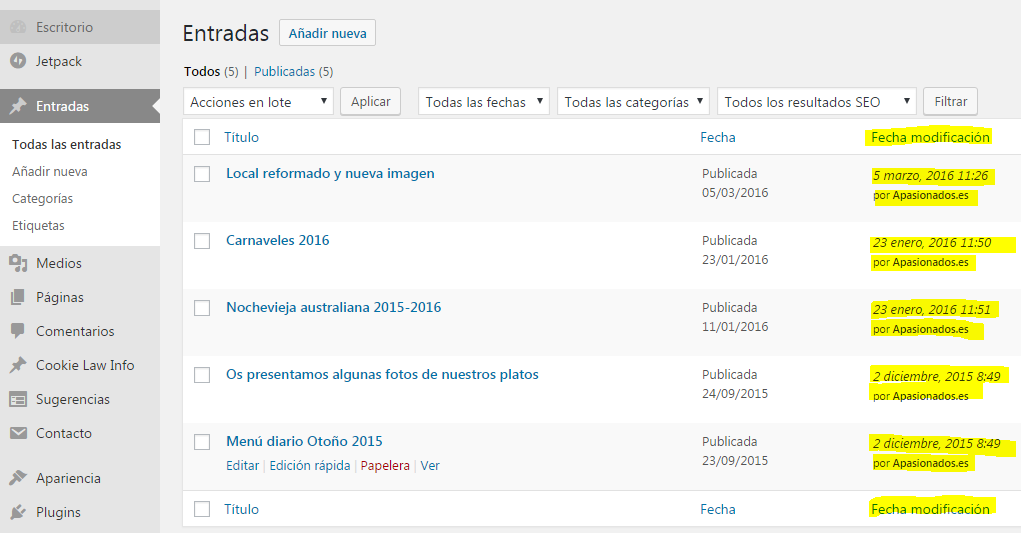
Task: Open Páginas in the sidebar
Action: coord(79,297)
